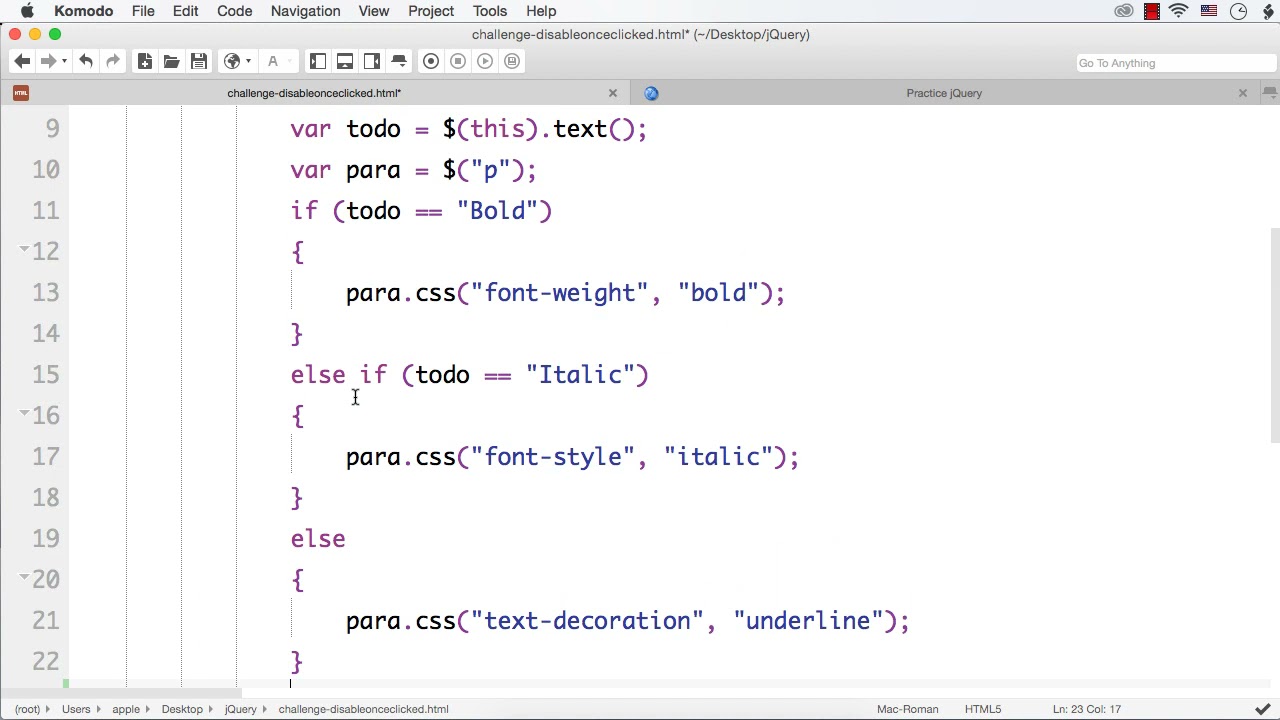Viewport: 1280px width, 720px height.
Task: Open the dropdown next to font 'A' icon
Action: [x=290, y=62]
